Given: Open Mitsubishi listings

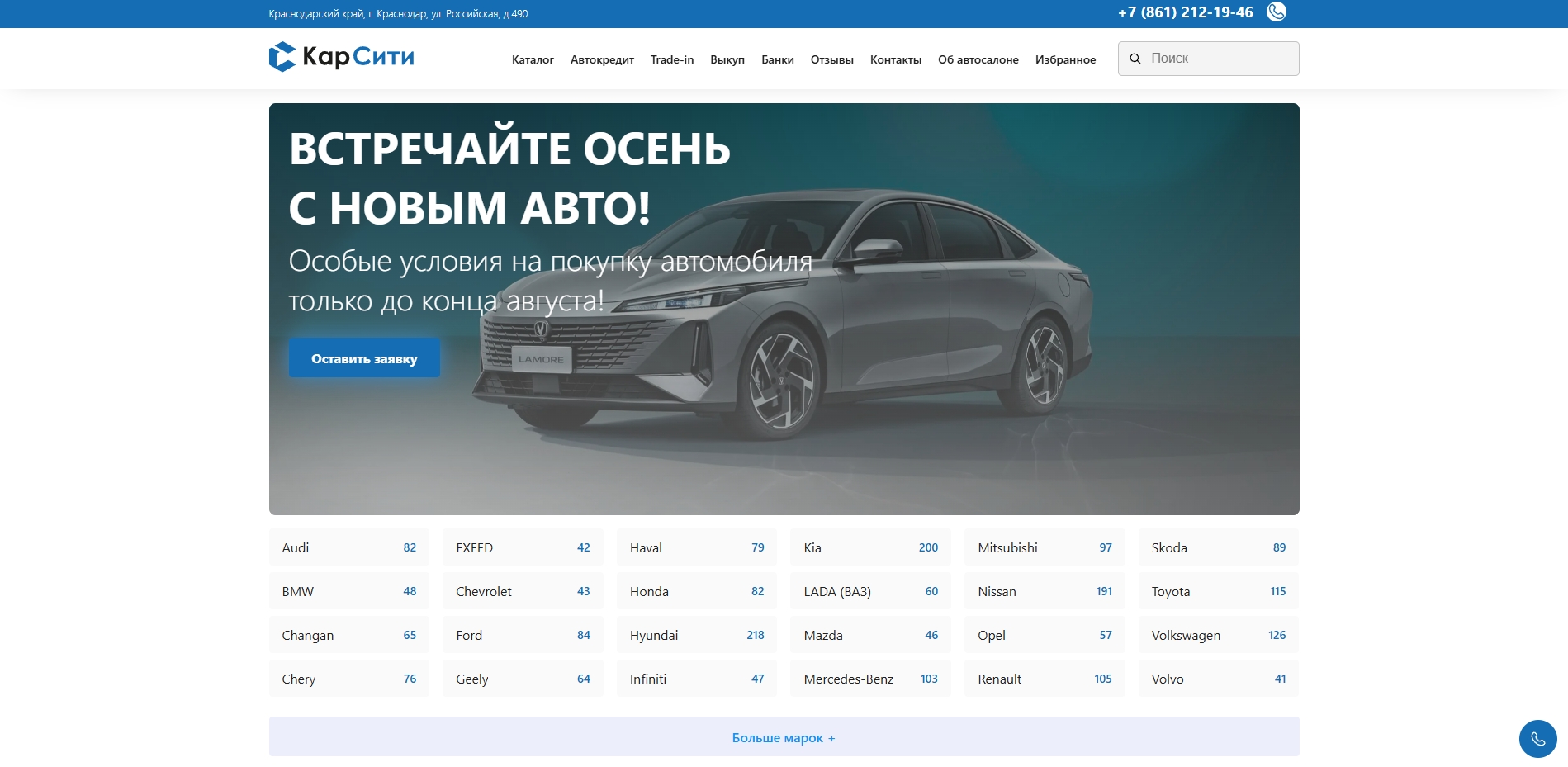Looking at the screenshot, I should tap(1045, 547).
